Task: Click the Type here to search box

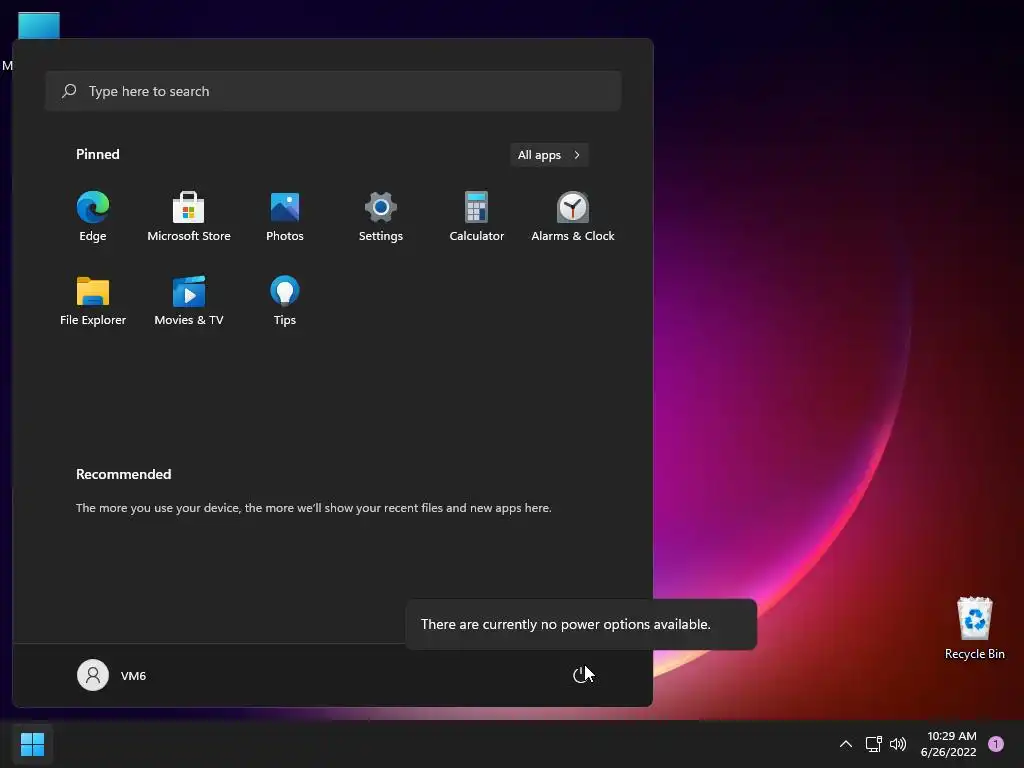Action: coord(333,91)
